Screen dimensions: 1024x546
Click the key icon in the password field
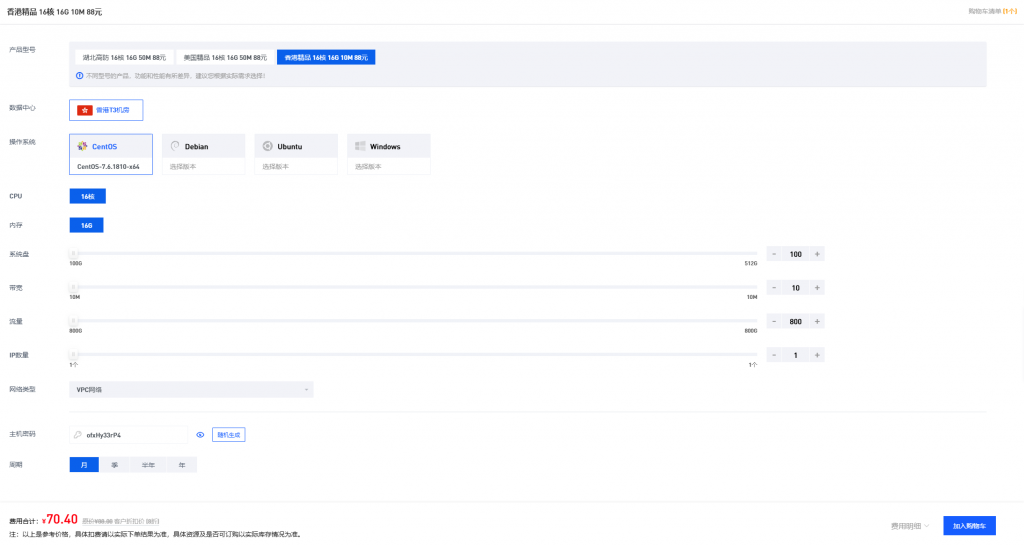(x=78, y=435)
